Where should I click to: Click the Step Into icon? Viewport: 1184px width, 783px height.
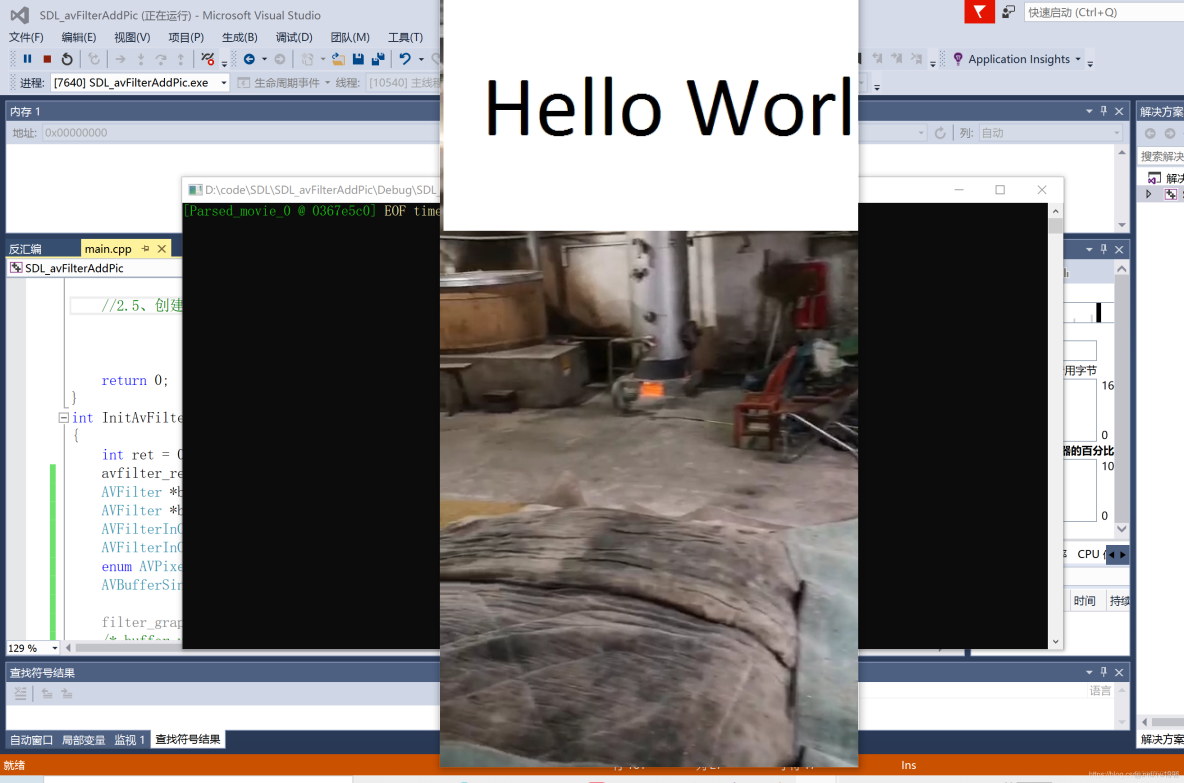click(141, 59)
